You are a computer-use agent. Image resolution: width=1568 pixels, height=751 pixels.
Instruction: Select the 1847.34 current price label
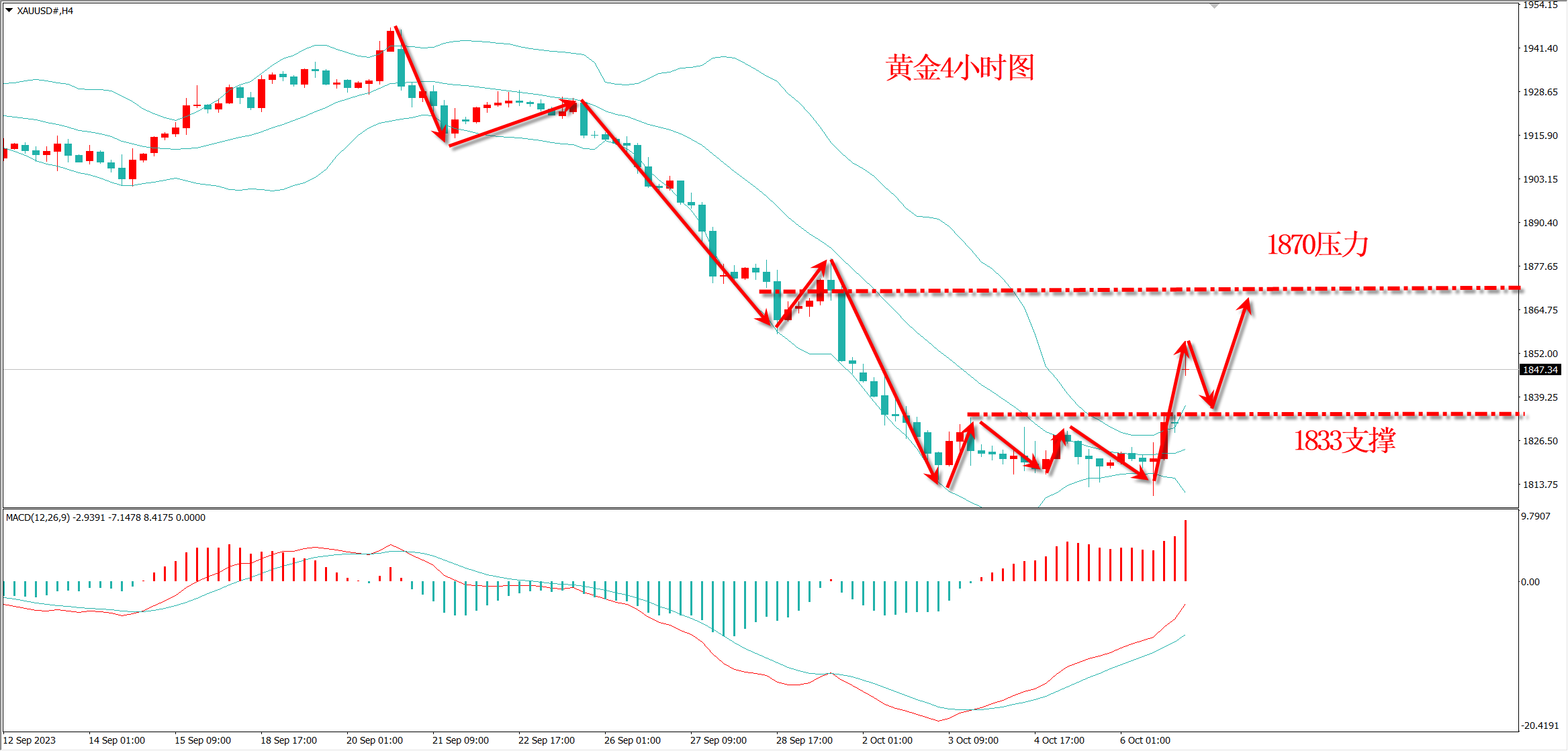pyautogui.click(x=1540, y=370)
